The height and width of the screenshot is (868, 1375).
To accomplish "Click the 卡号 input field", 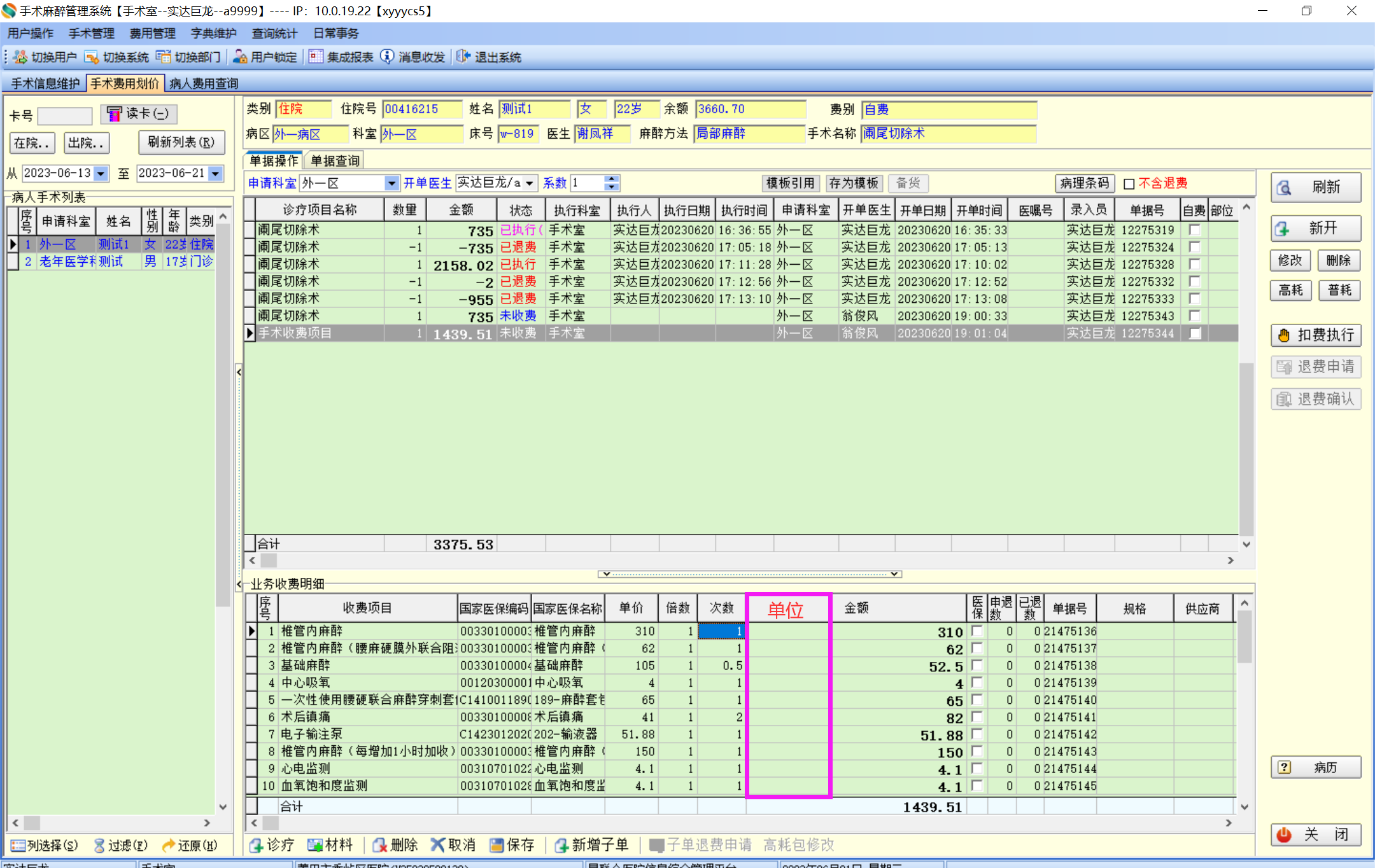I will (65, 116).
